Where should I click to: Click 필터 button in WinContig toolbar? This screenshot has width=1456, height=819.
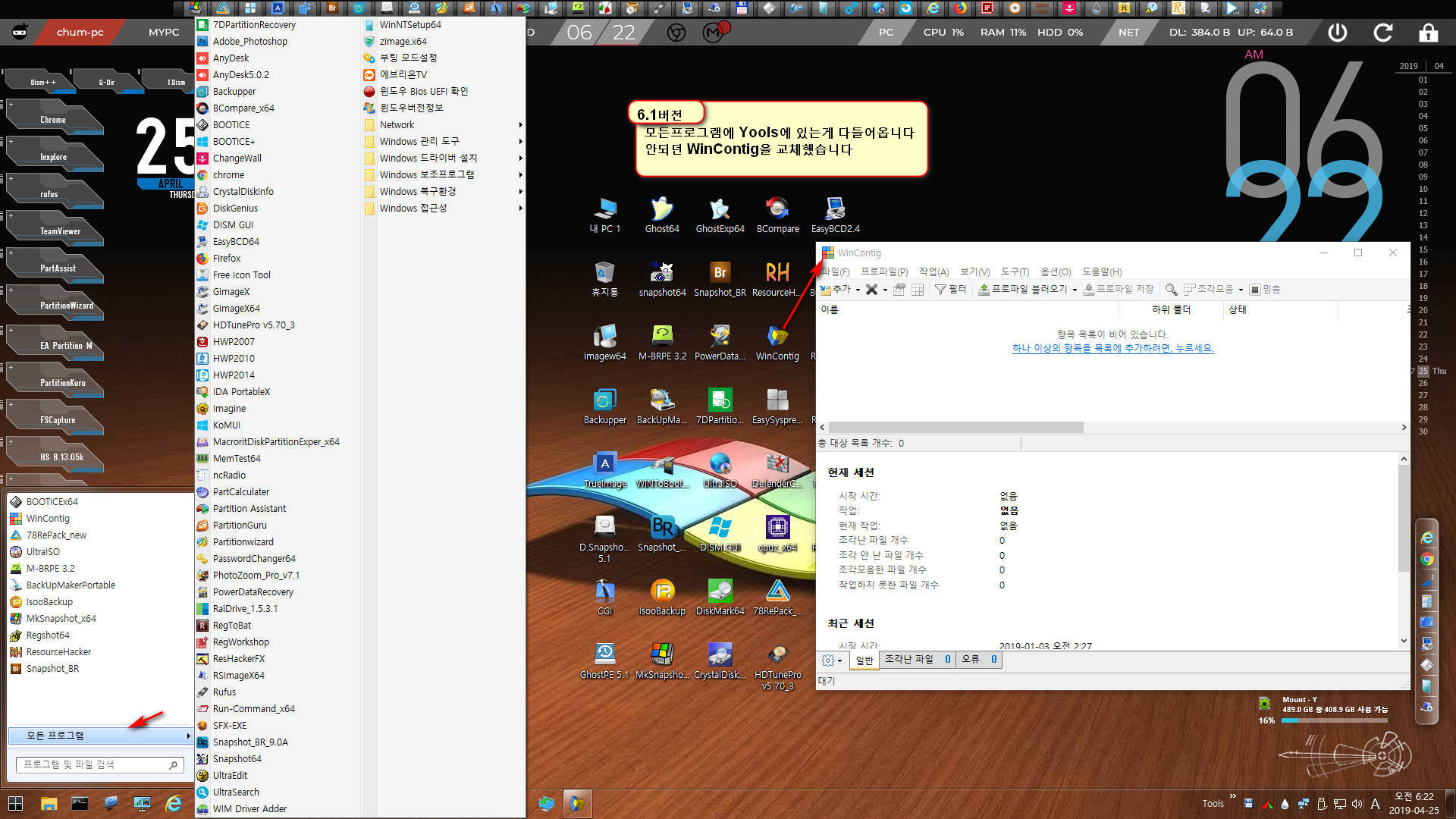(x=951, y=290)
